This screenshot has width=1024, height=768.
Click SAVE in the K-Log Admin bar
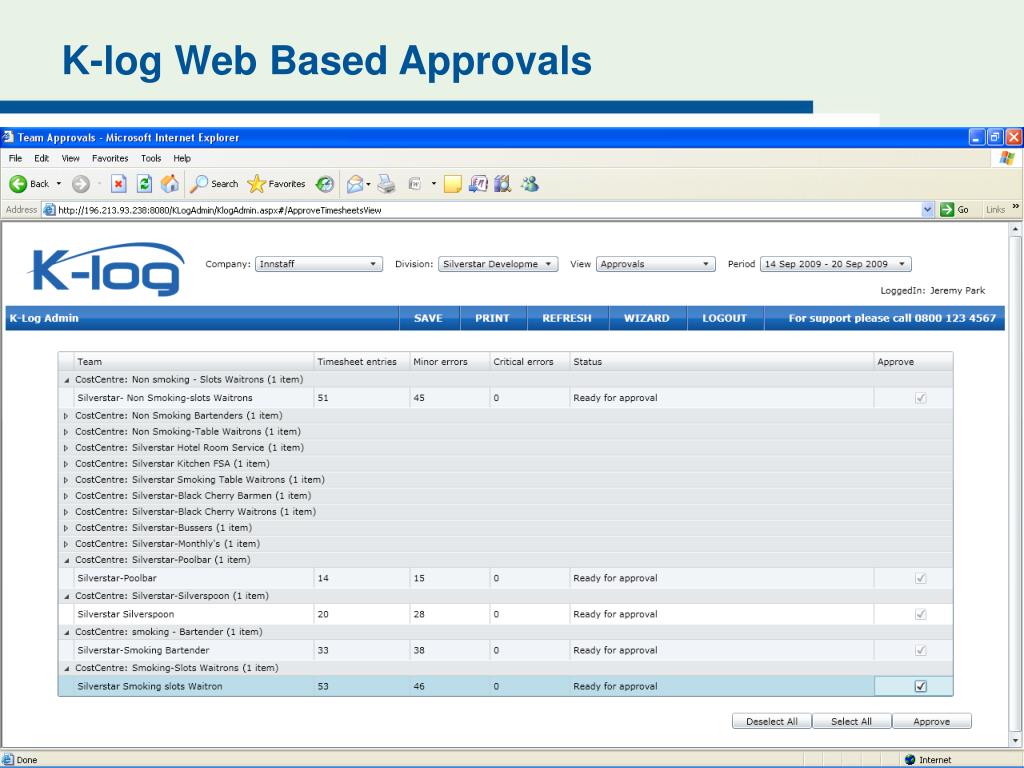pos(428,318)
